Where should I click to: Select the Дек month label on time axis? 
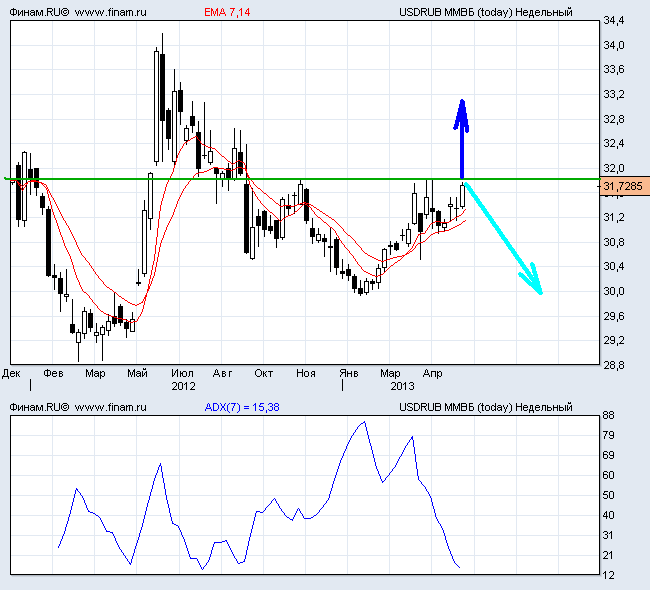coord(12,373)
